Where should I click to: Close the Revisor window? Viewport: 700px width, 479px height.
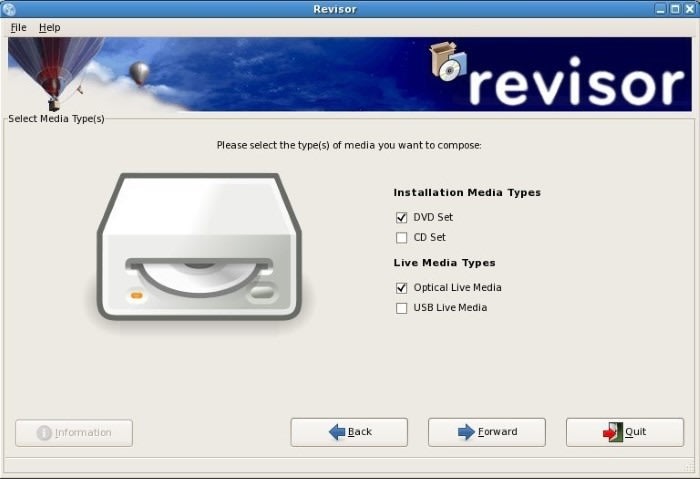(690, 9)
